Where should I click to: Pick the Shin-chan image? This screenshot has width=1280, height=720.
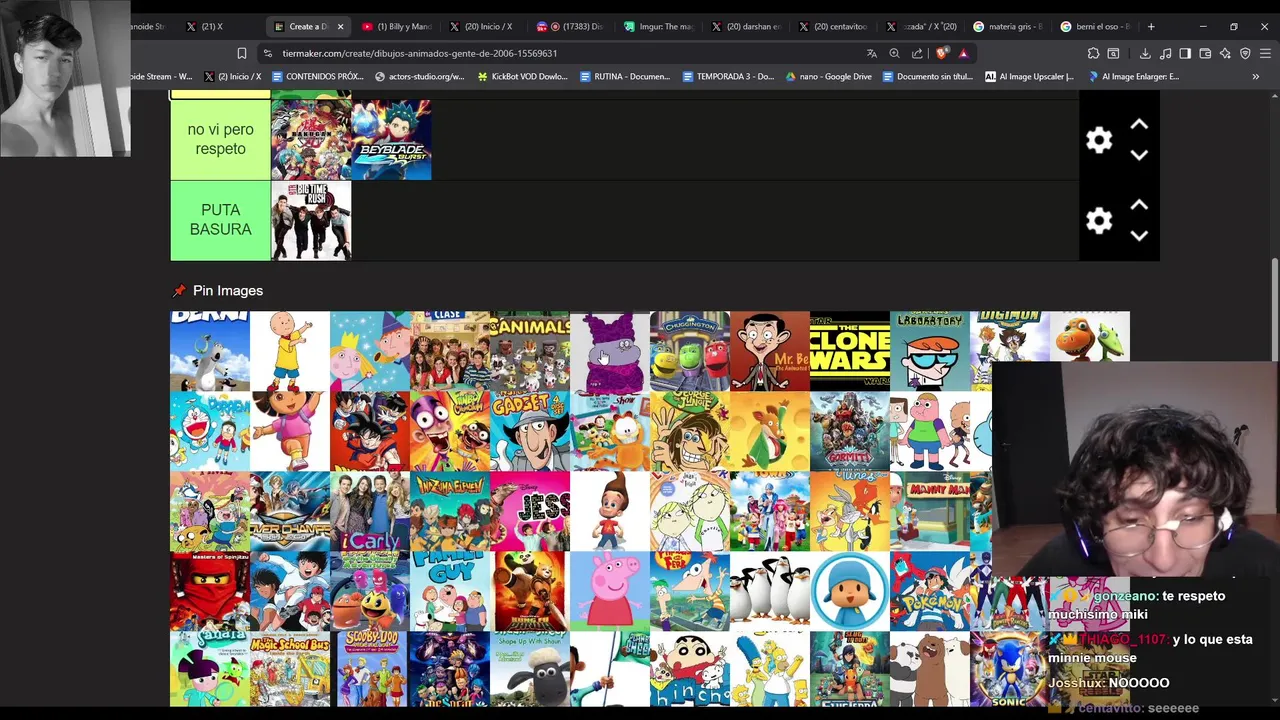[690, 668]
